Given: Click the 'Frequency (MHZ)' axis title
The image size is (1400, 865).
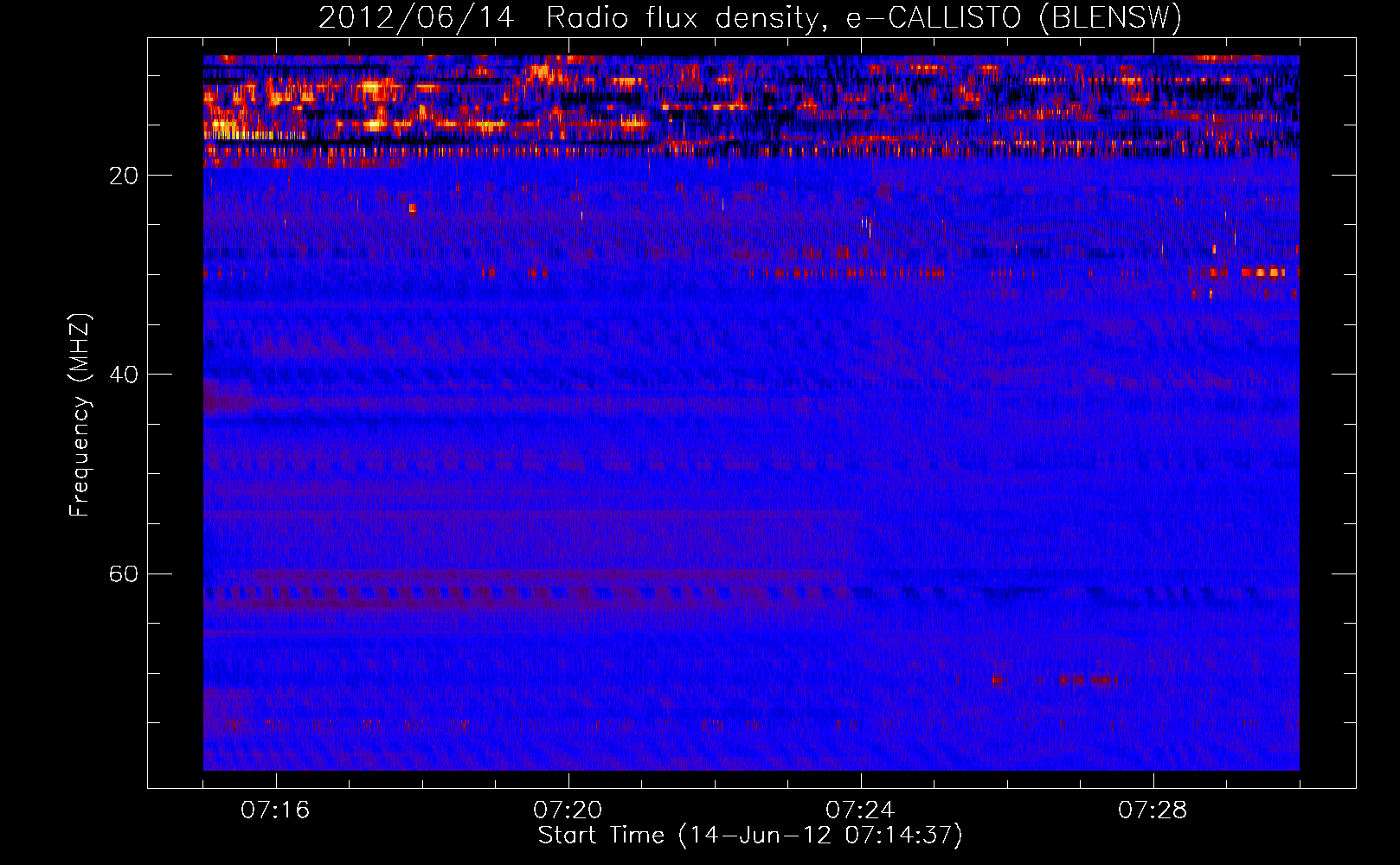Looking at the screenshot, I should [x=79, y=414].
